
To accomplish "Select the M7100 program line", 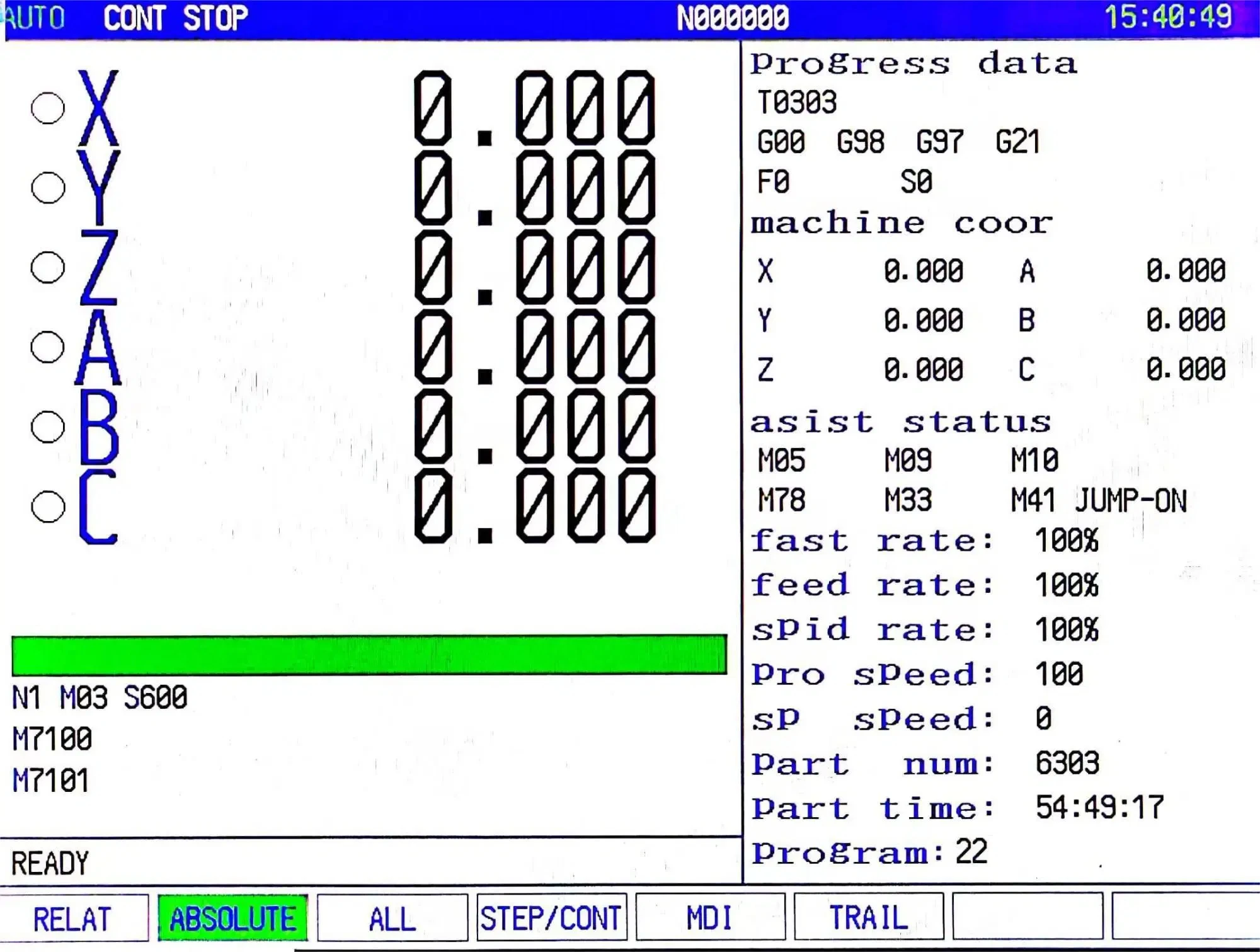I will click(52, 739).
